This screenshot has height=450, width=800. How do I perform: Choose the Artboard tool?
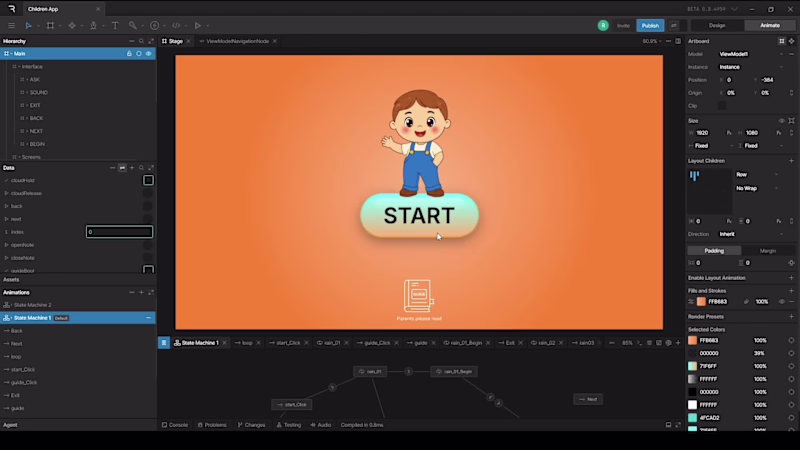click(x=50, y=26)
